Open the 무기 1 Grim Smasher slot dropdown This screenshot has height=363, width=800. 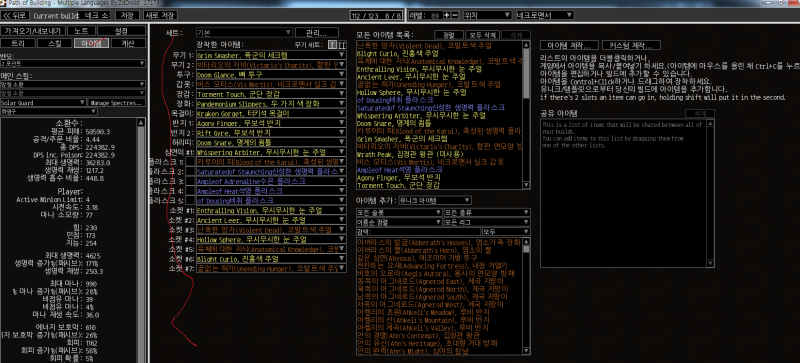271,55
